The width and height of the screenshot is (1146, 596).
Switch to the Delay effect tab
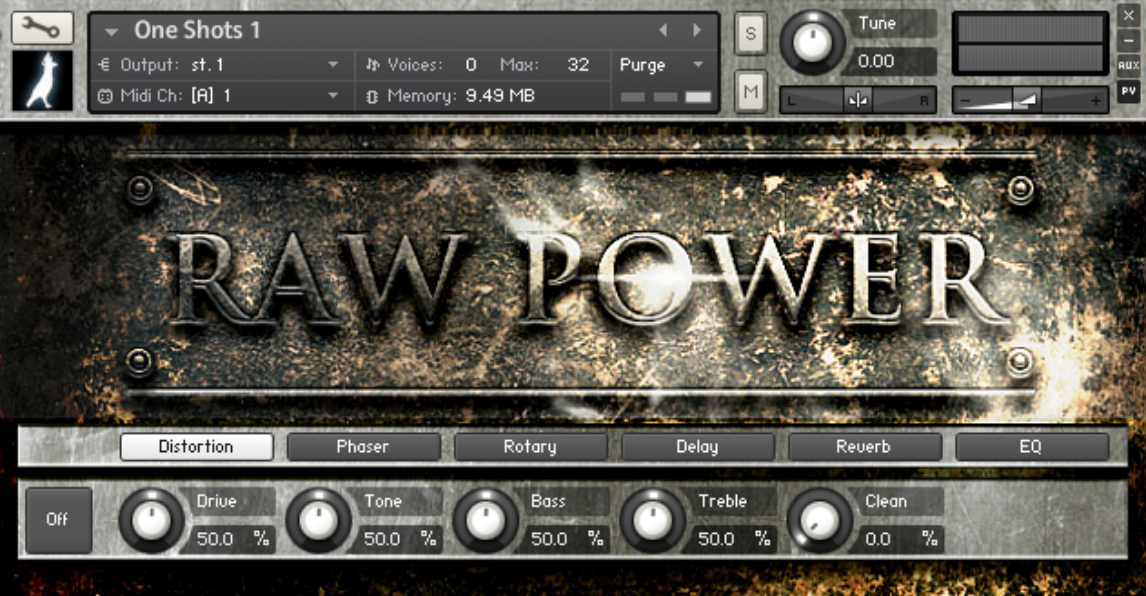pos(697,447)
